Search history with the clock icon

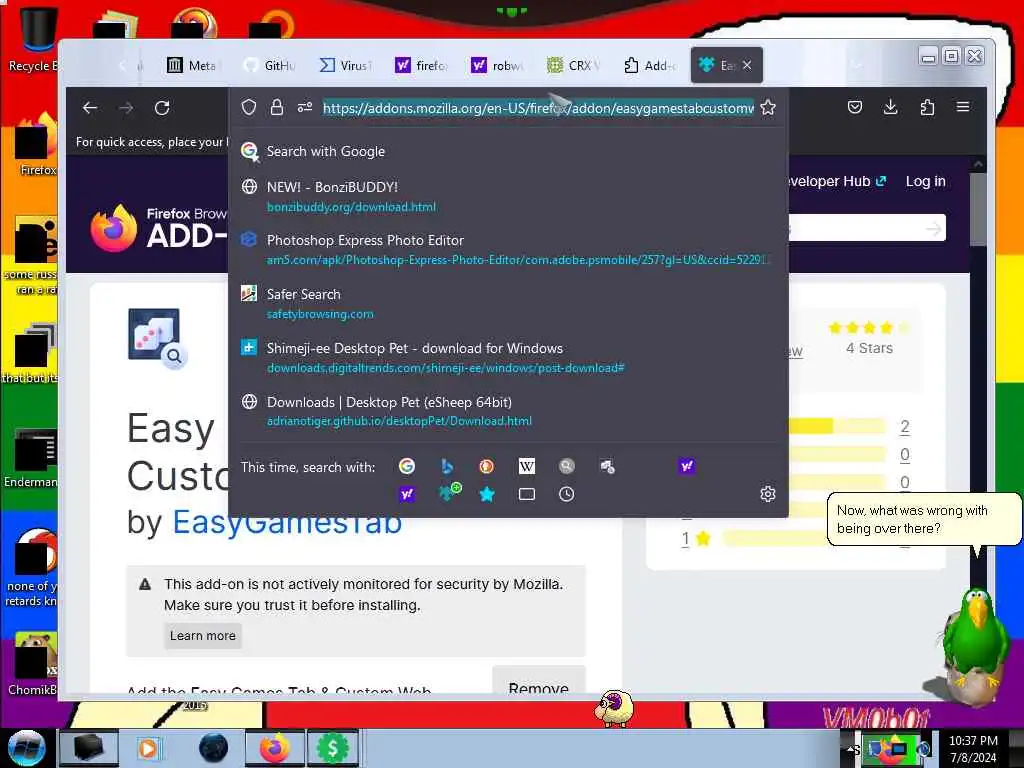click(566, 494)
